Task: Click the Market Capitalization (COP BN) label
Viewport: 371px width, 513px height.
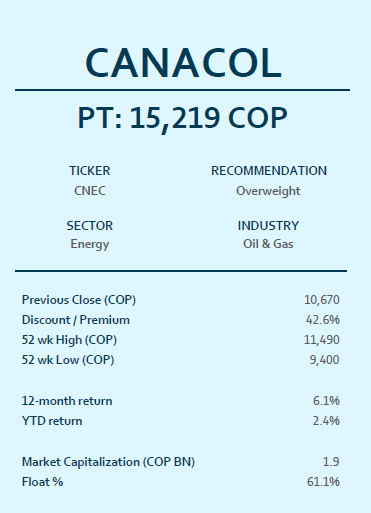Action: click(x=108, y=462)
